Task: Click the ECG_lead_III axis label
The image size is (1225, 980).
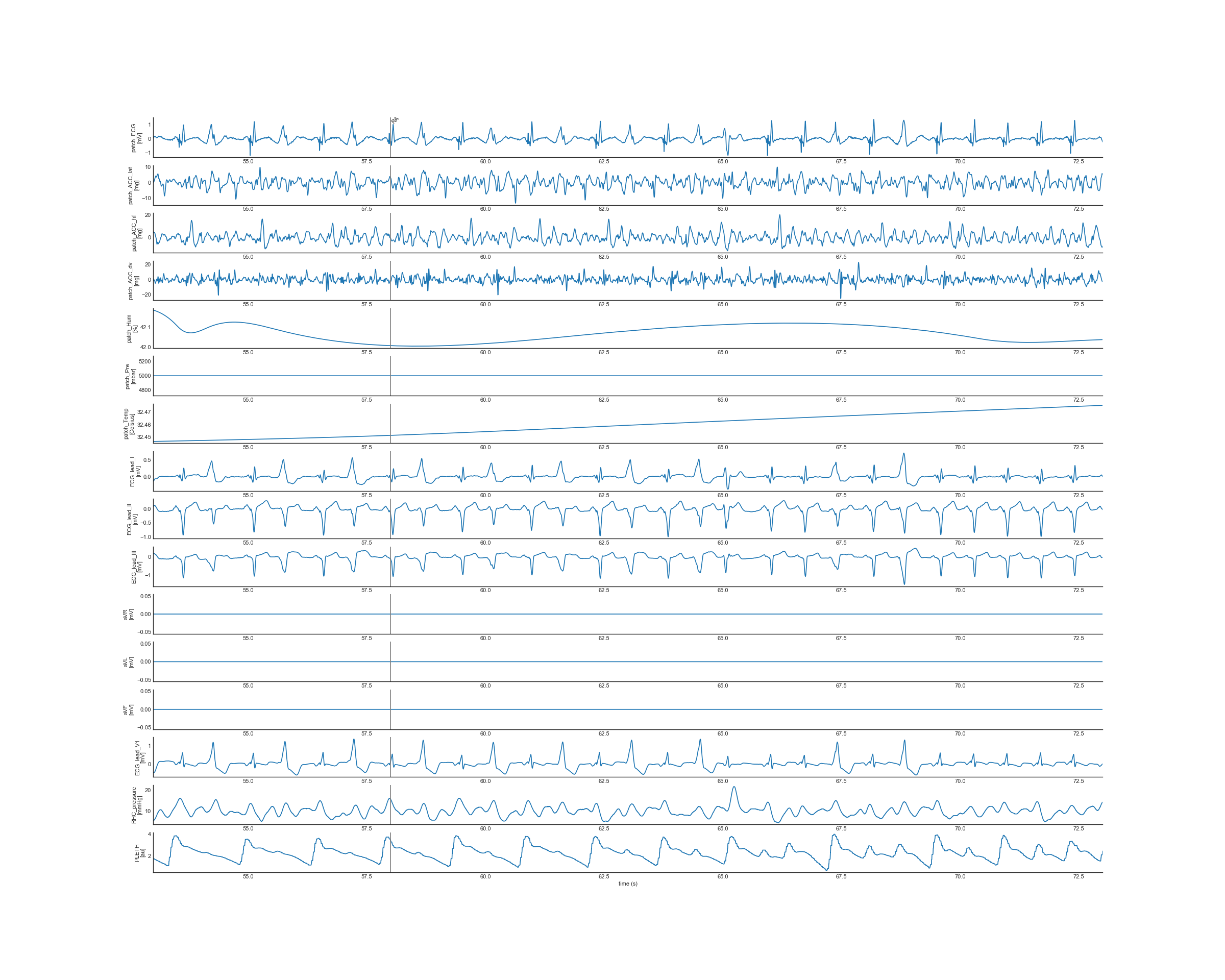Action: (x=136, y=567)
